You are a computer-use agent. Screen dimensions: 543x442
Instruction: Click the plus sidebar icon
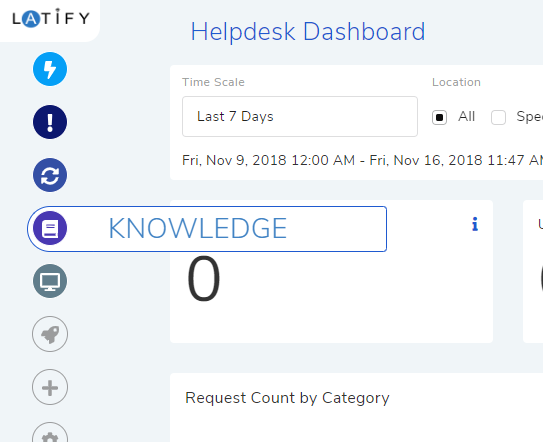coord(50,387)
